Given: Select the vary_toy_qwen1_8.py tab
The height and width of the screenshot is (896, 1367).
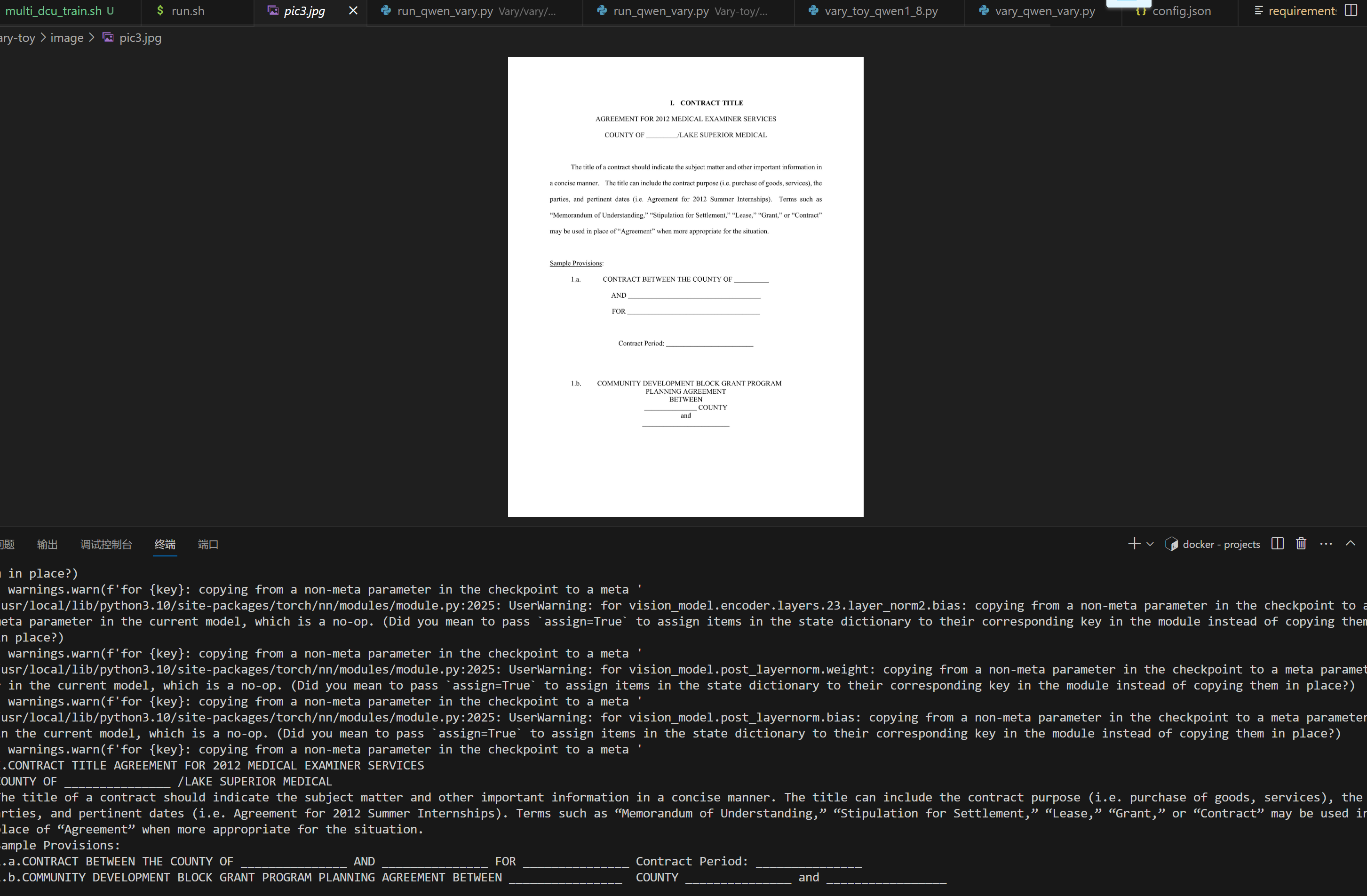Looking at the screenshot, I should [881, 11].
